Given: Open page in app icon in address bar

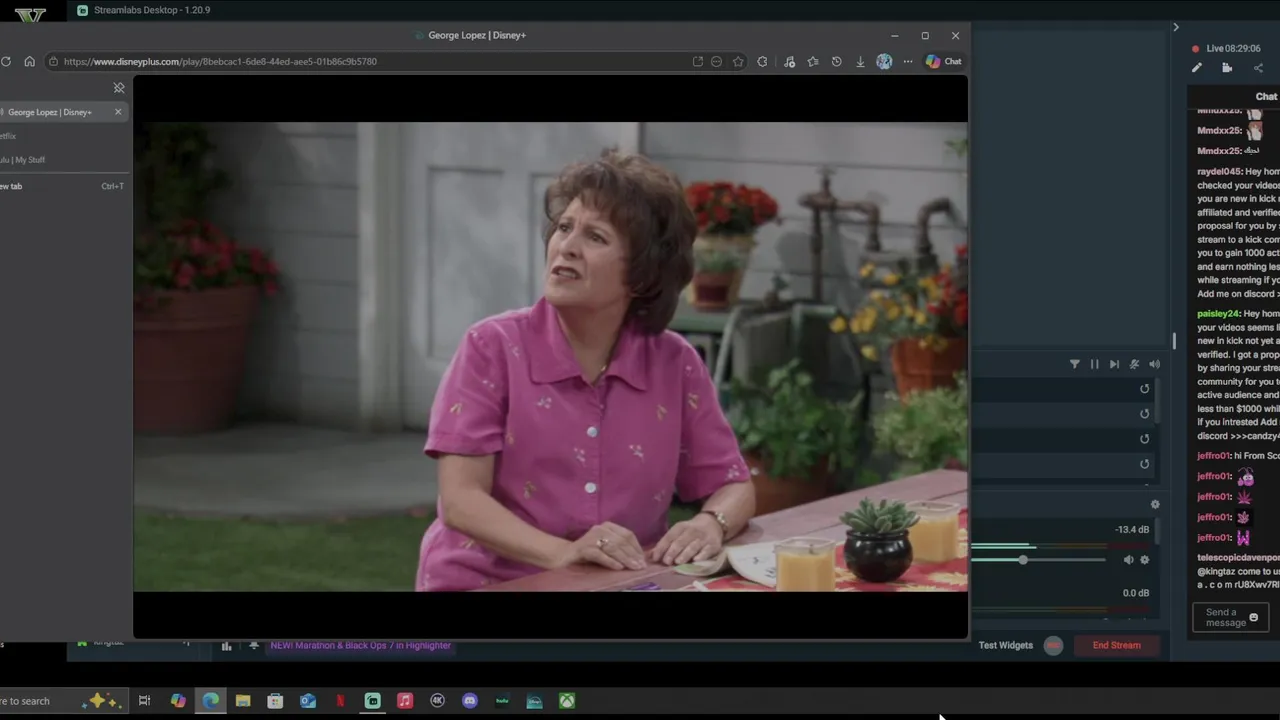Looking at the screenshot, I should [x=698, y=61].
